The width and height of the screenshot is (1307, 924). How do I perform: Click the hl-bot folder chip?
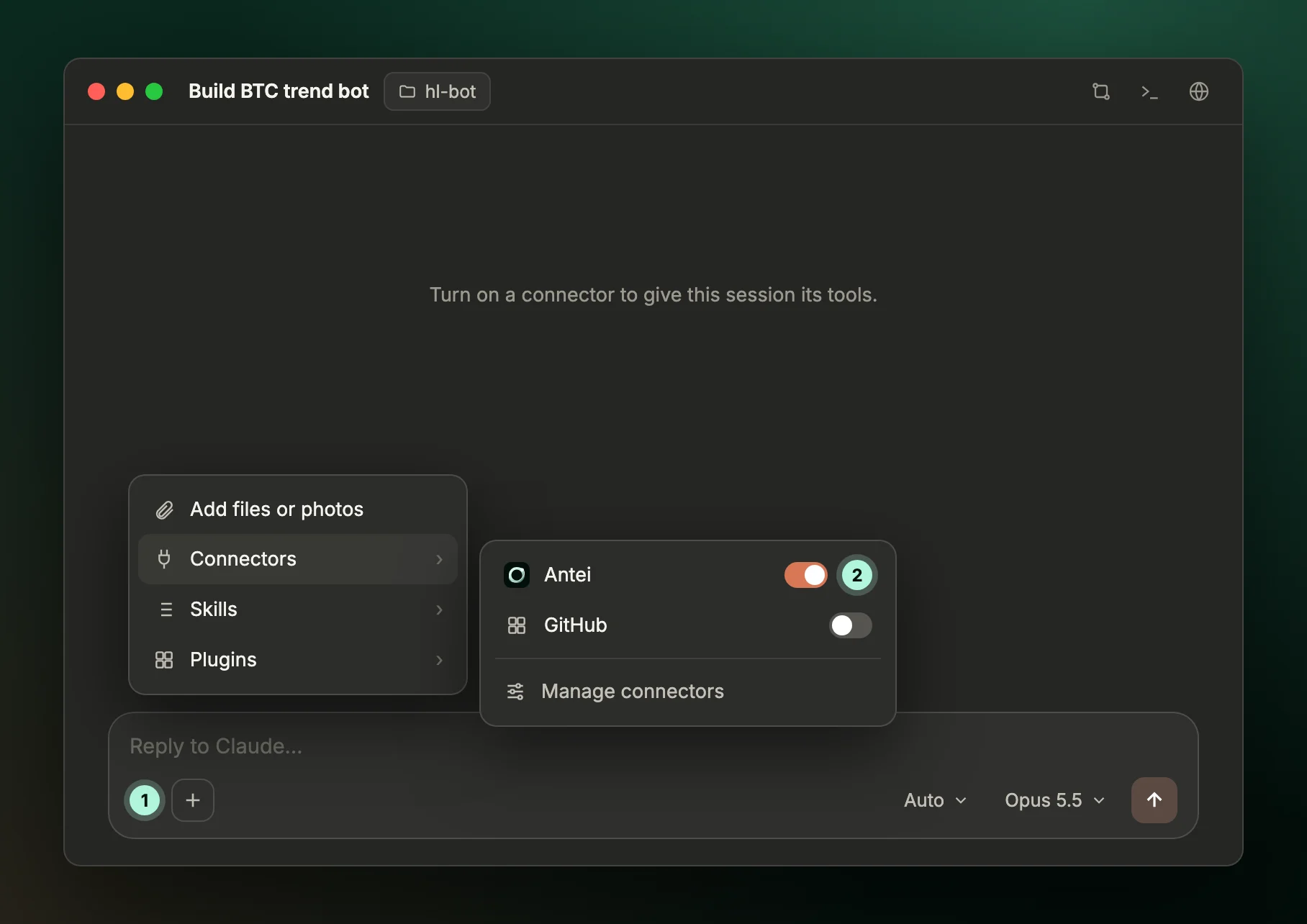click(x=437, y=91)
